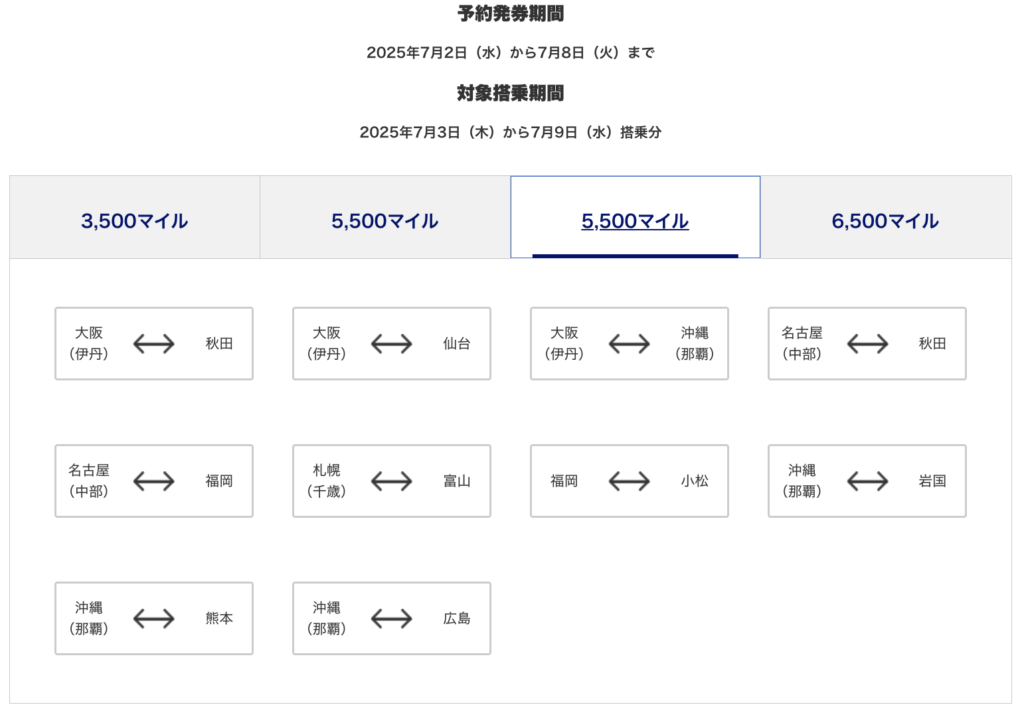Click the 熊本 destination text
This screenshot has width=1024, height=713.
click(x=219, y=618)
